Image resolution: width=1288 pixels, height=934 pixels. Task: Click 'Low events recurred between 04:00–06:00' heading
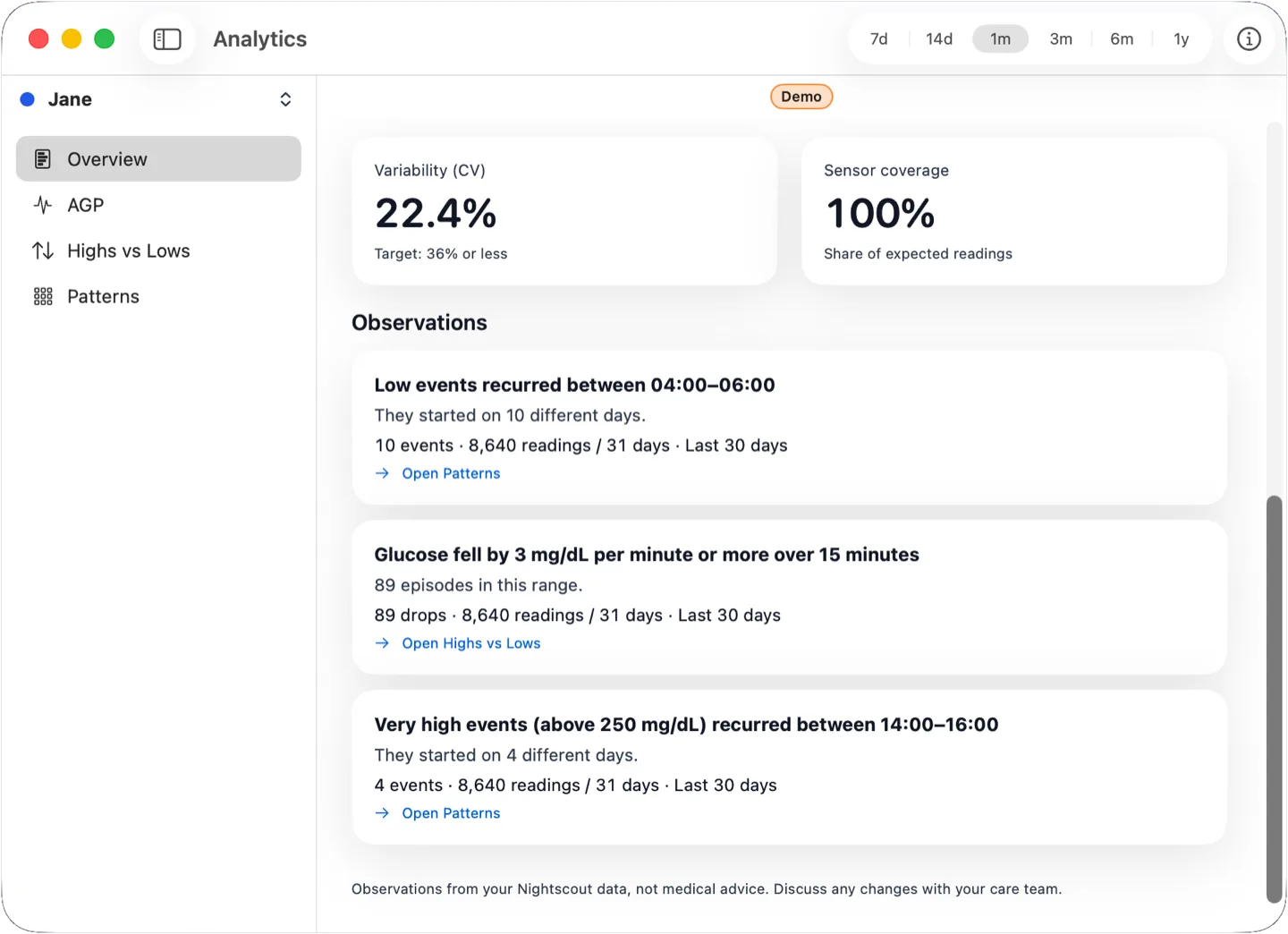click(x=575, y=385)
